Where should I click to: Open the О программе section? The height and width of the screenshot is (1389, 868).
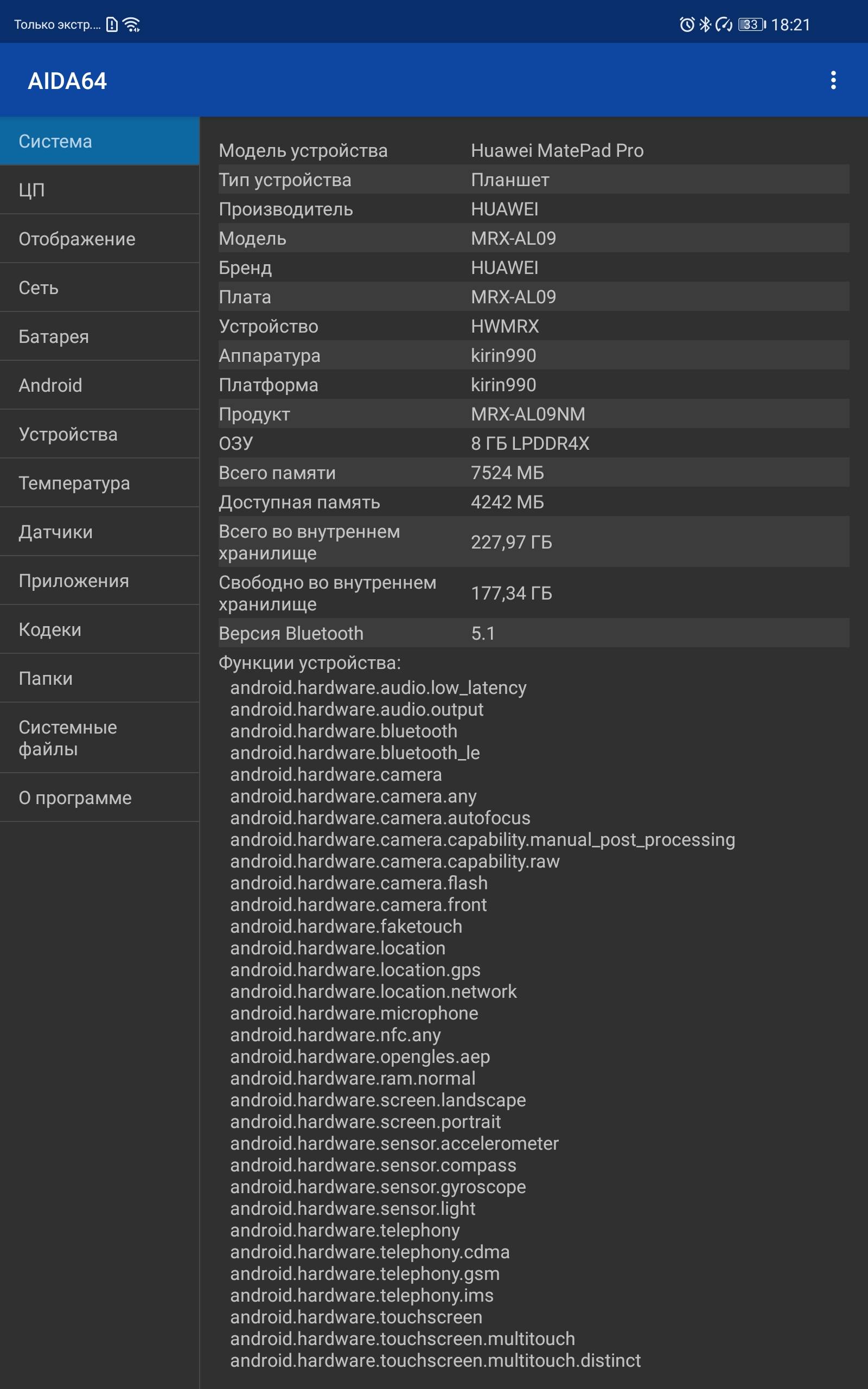(x=100, y=797)
